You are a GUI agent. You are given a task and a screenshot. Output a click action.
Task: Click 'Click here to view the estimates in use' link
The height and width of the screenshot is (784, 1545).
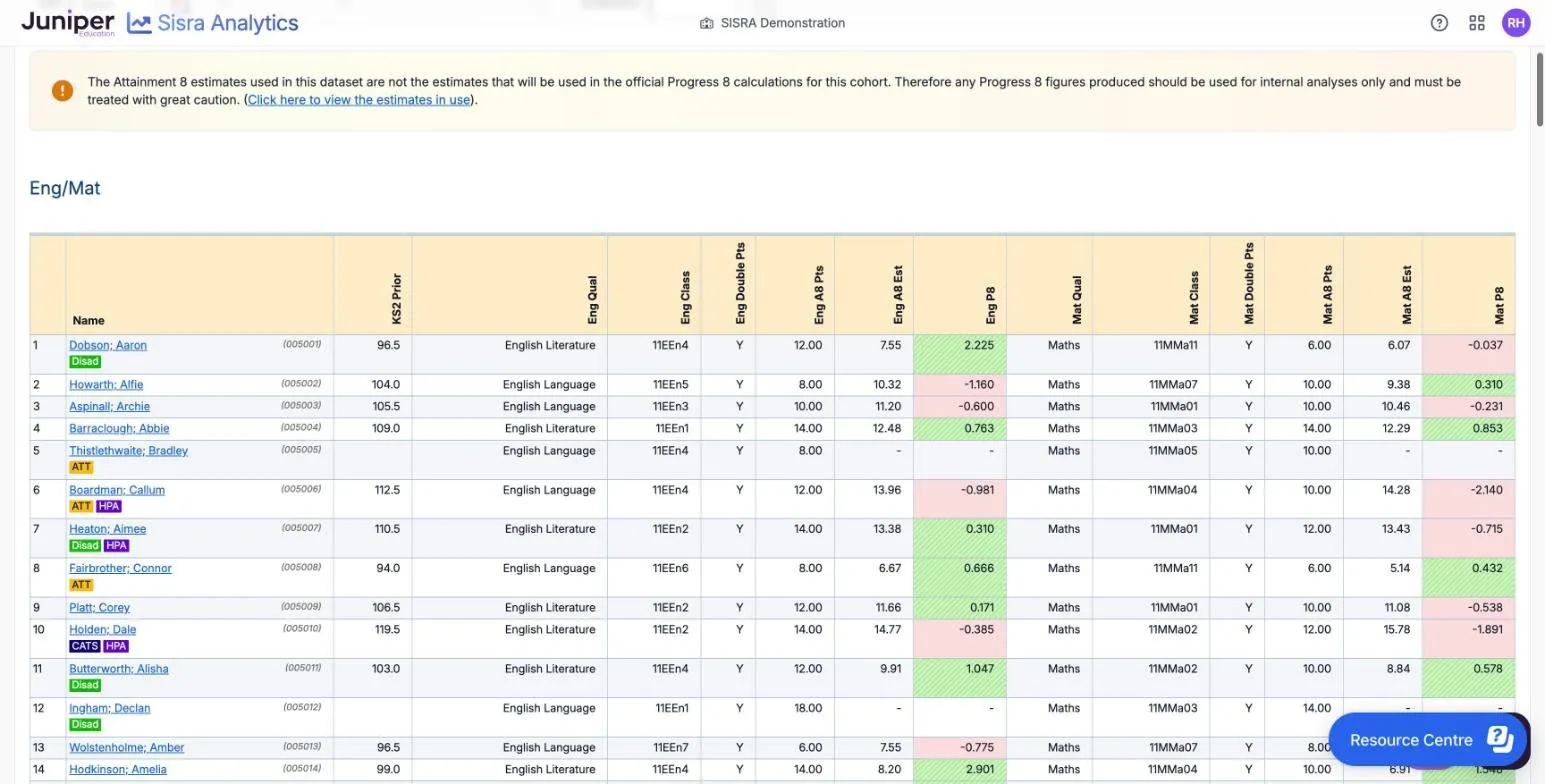coord(359,100)
